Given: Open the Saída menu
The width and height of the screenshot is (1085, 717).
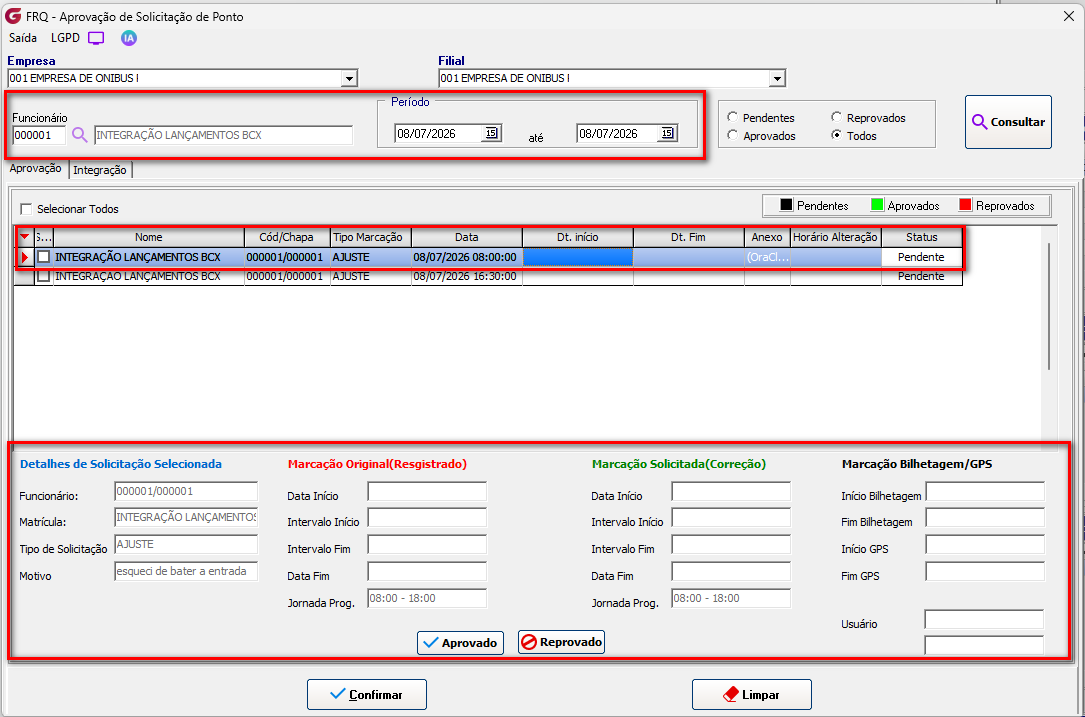Looking at the screenshot, I should tap(23, 38).
